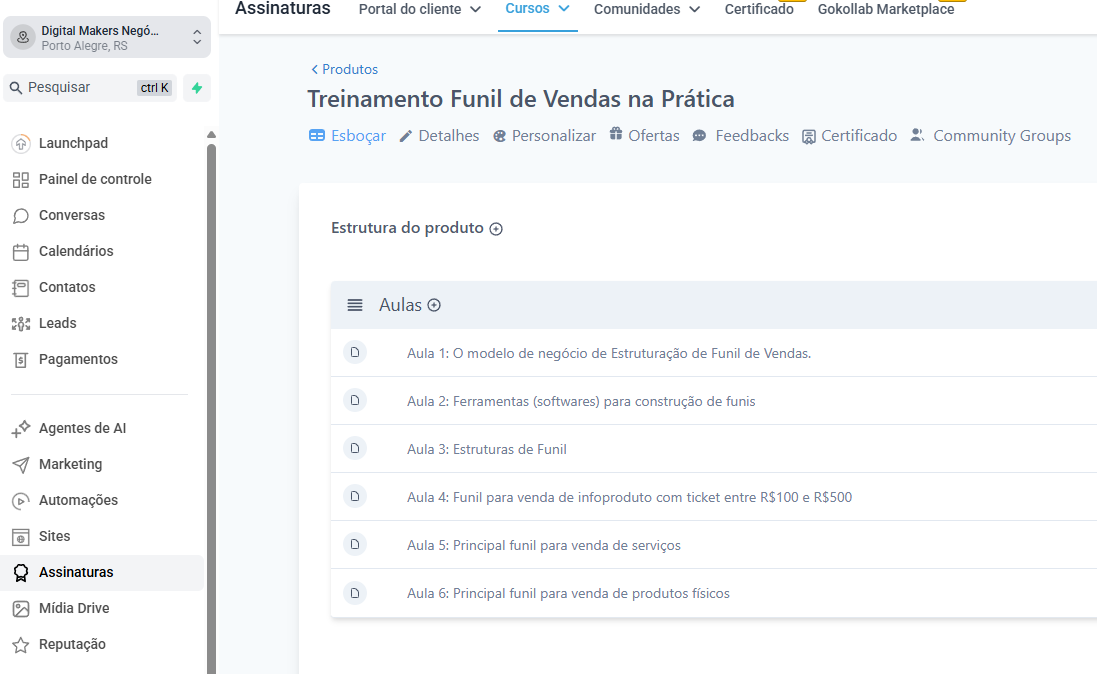Click the Pesquisar search field

90,88
